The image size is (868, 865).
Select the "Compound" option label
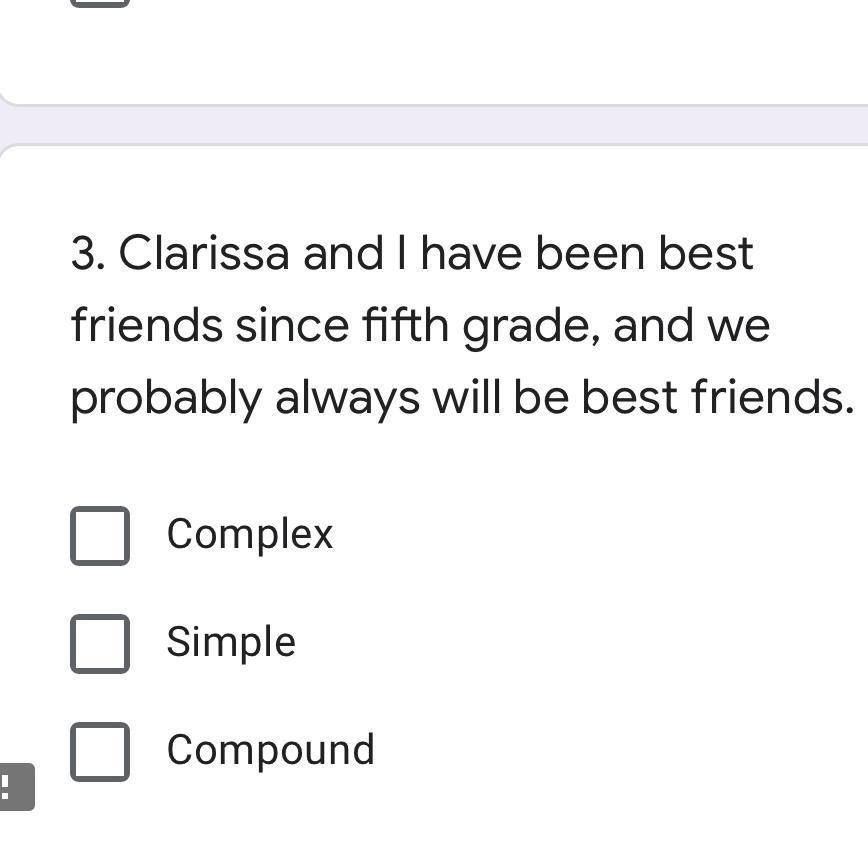pyautogui.click(x=270, y=750)
